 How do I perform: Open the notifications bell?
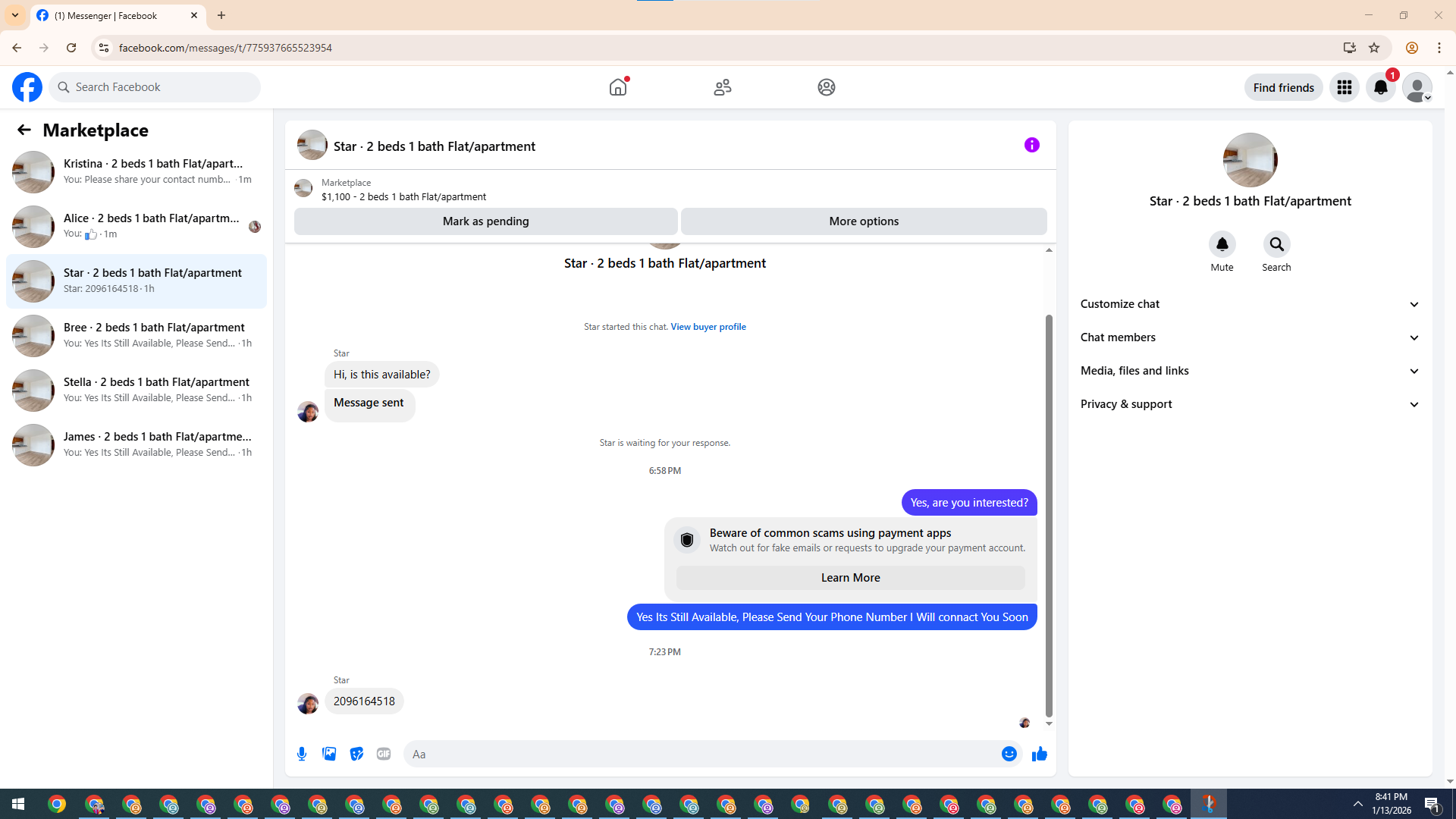tap(1380, 88)
